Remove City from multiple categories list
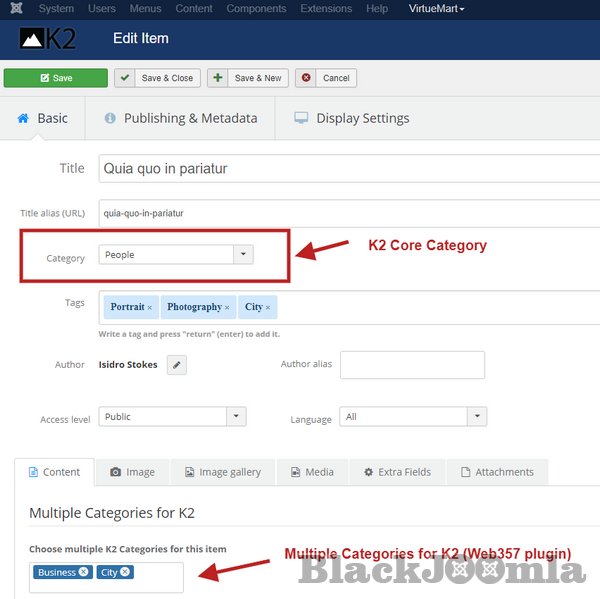Image resolution: width=600 pixels, height=599 pixels. pyautogui.click(x=125, y=572)
